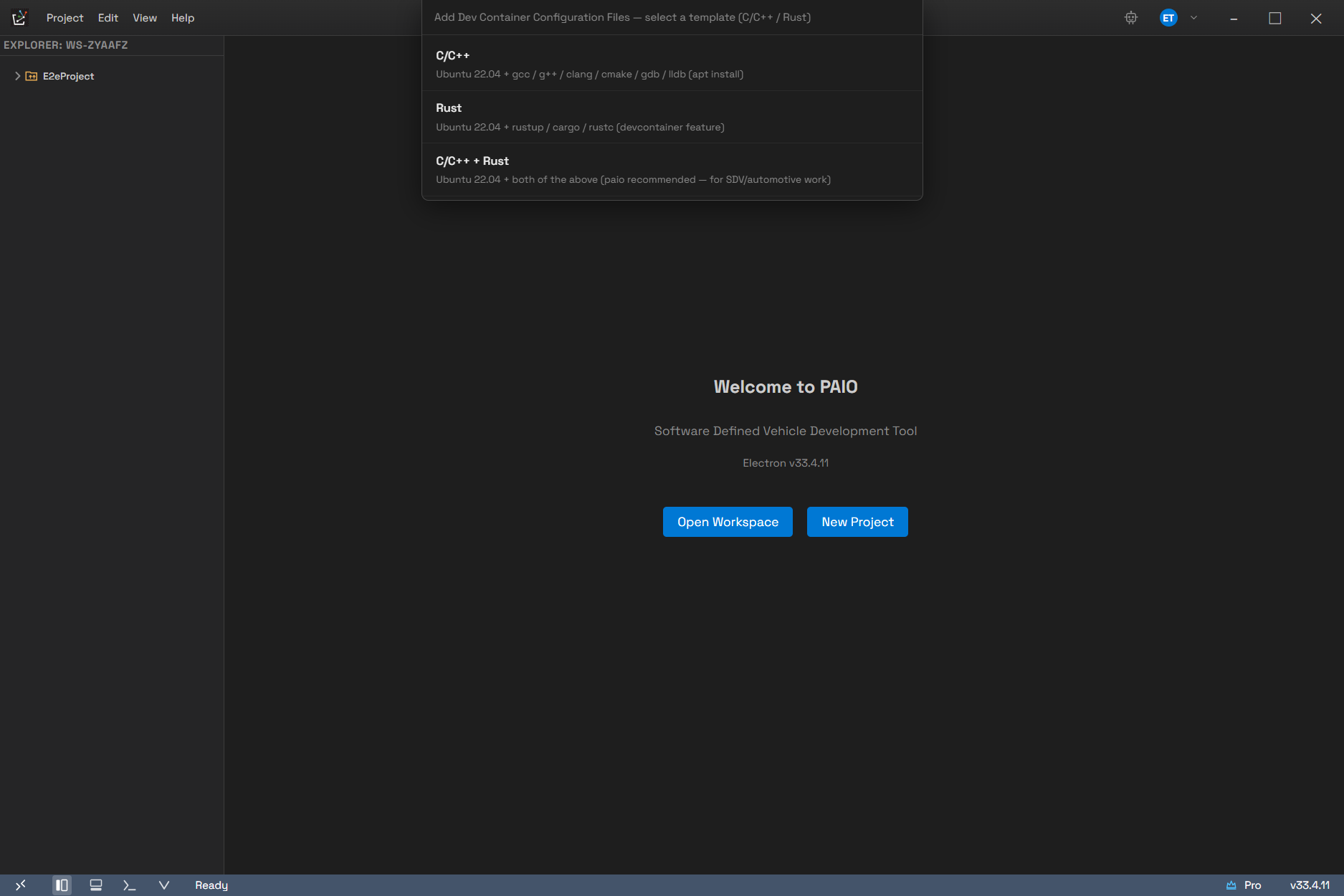Toggle the sidebar panel icon in status bar

pyautogui.click(x=62, y=885)
